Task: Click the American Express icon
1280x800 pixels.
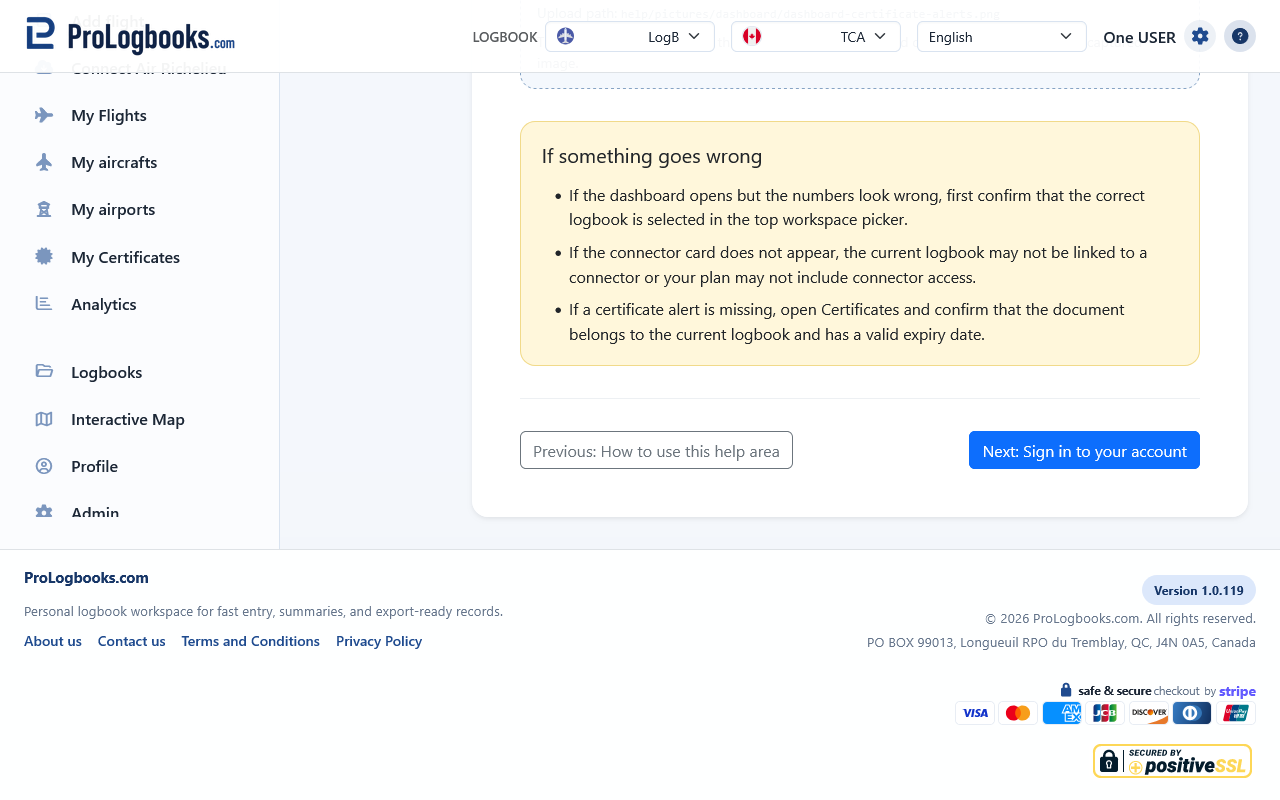Action: 1062,713
